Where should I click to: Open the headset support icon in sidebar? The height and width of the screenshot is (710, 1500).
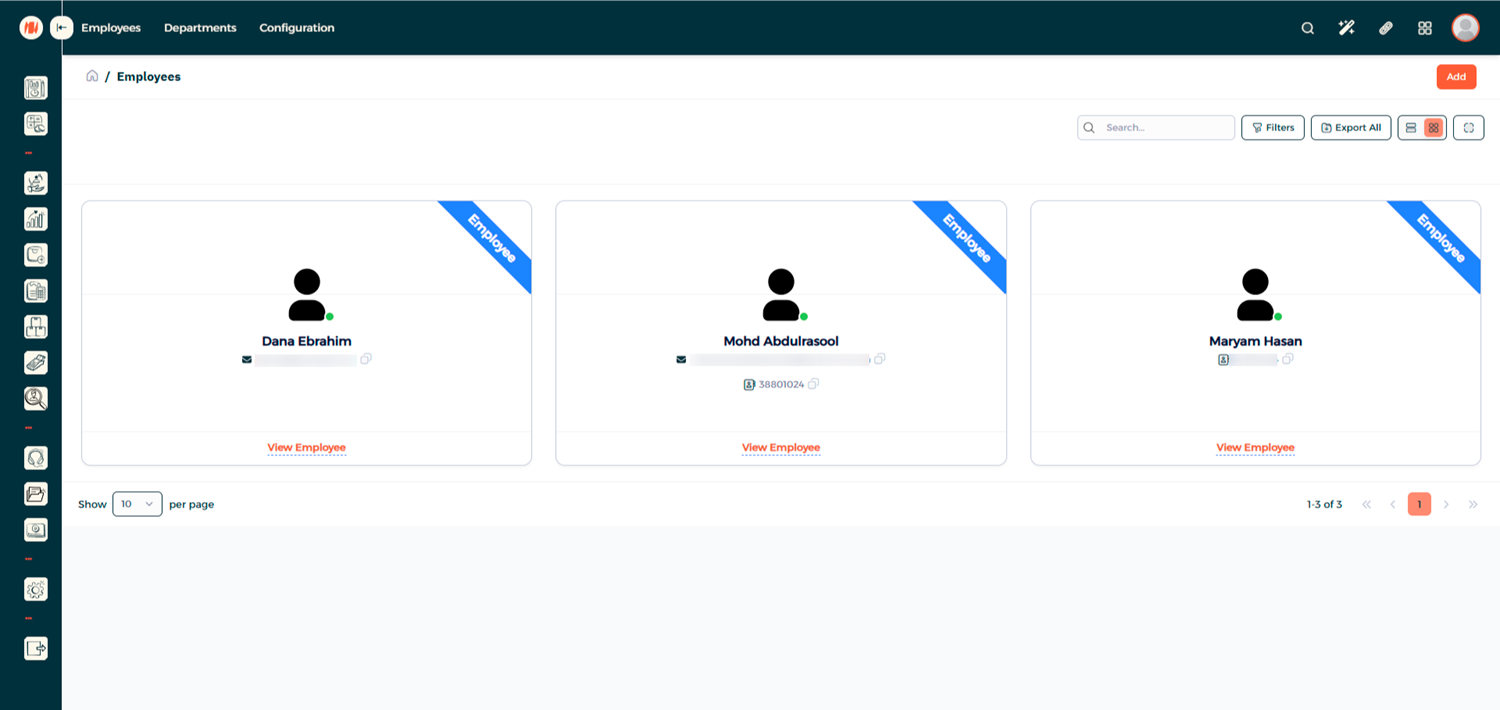[35, 458]
